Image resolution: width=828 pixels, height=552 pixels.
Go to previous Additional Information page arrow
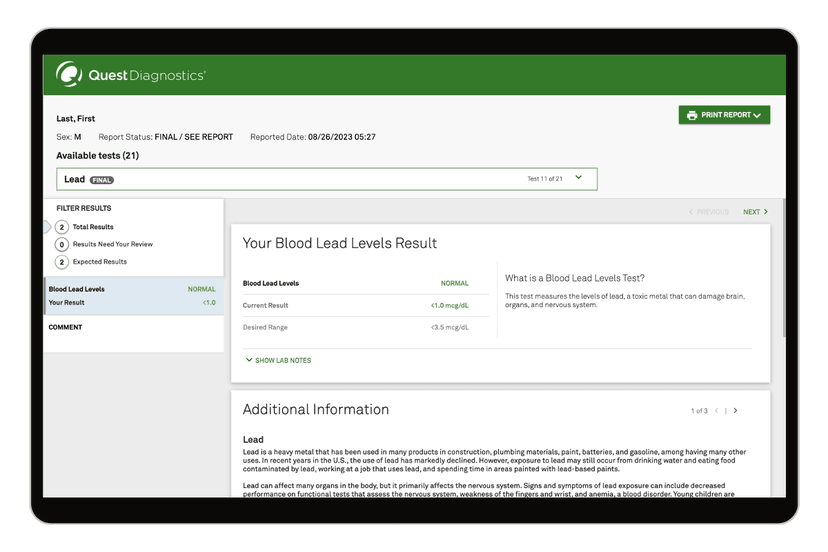(x=716, y=411)
